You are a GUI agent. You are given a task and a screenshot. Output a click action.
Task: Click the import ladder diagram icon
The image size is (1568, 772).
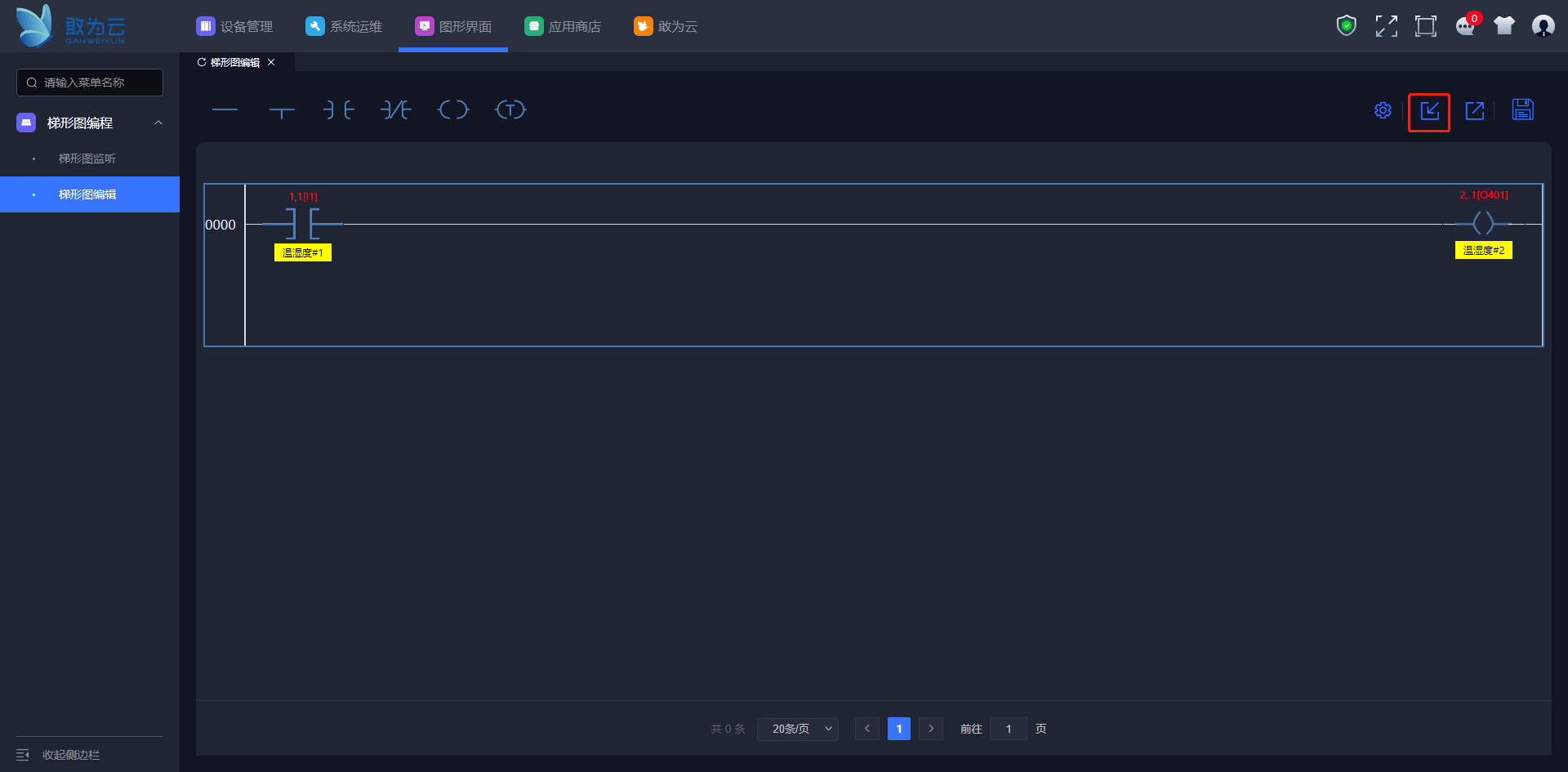pyautogui.click(x=1429, y=111)
